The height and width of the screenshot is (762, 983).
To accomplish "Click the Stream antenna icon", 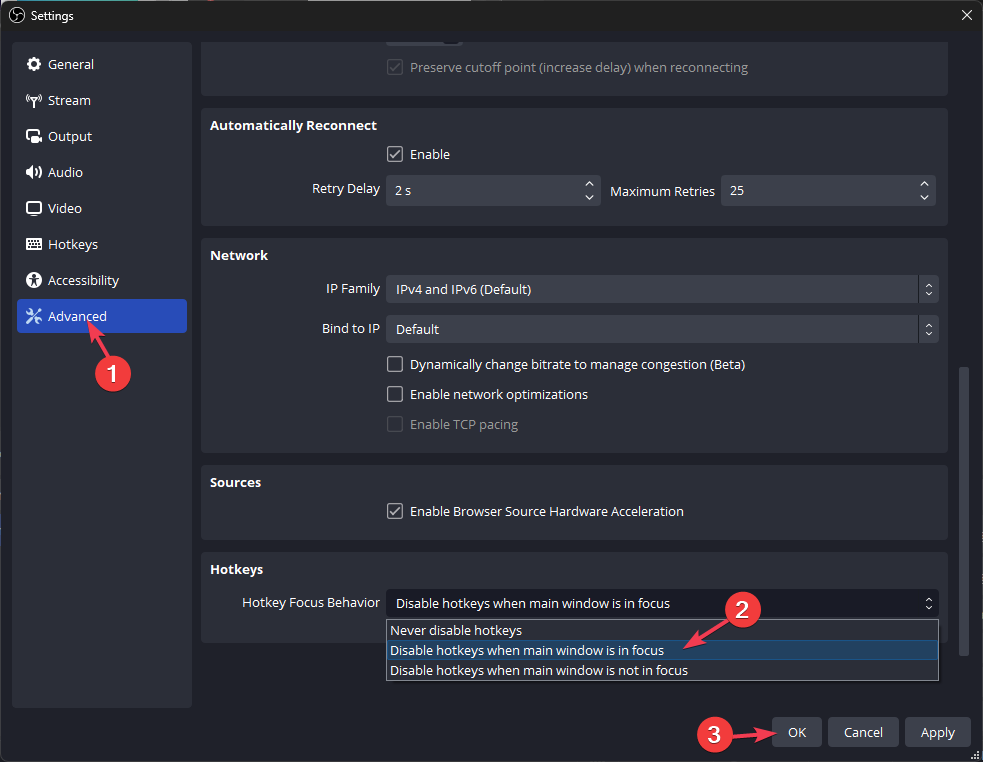I will coord(34,100).
